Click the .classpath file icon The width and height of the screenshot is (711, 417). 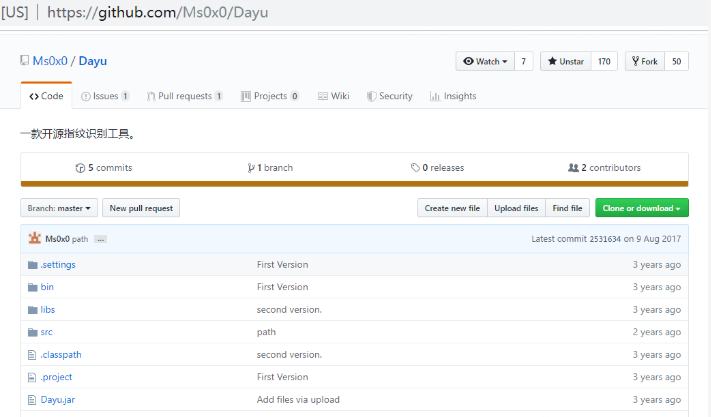point(32,355)
